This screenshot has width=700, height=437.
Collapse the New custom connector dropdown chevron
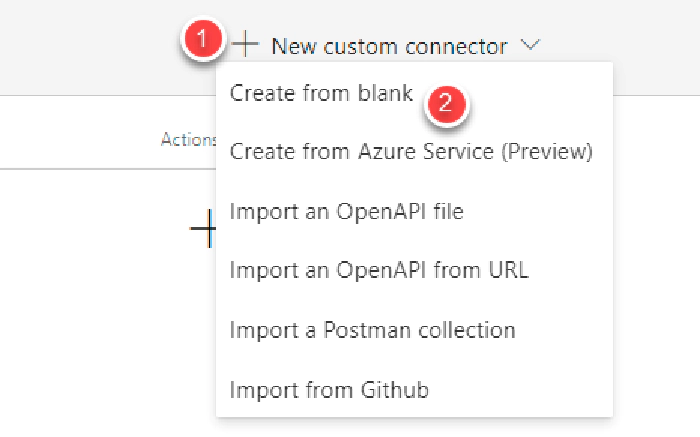coord(530,45)
